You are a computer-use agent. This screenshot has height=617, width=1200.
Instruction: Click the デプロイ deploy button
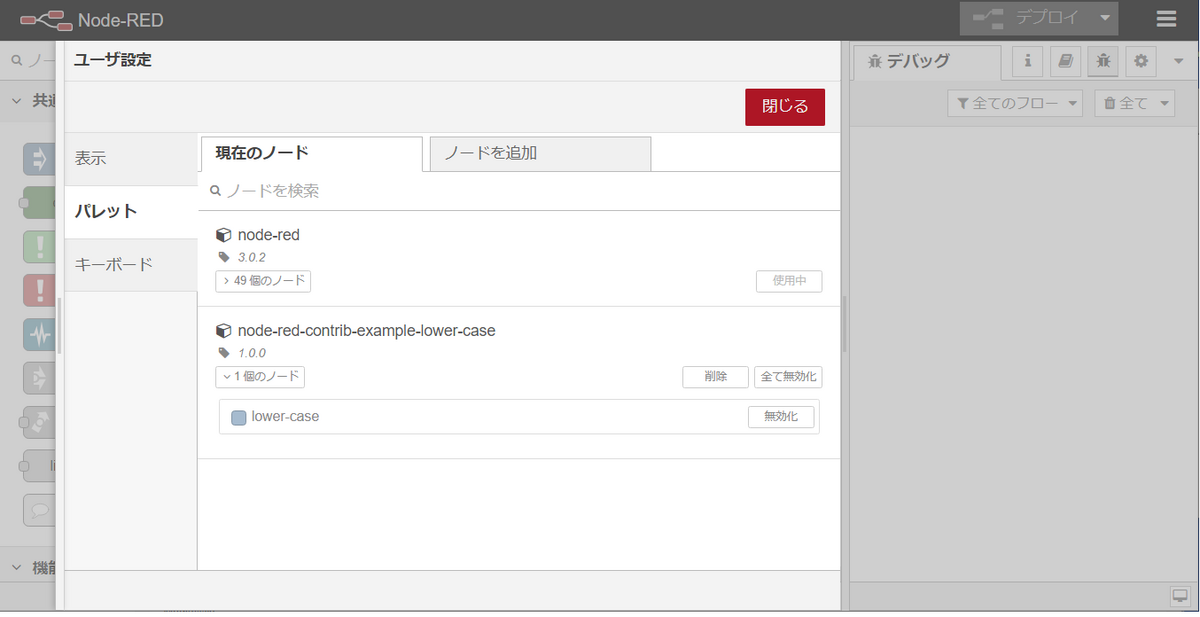[x=1025, y=18]
